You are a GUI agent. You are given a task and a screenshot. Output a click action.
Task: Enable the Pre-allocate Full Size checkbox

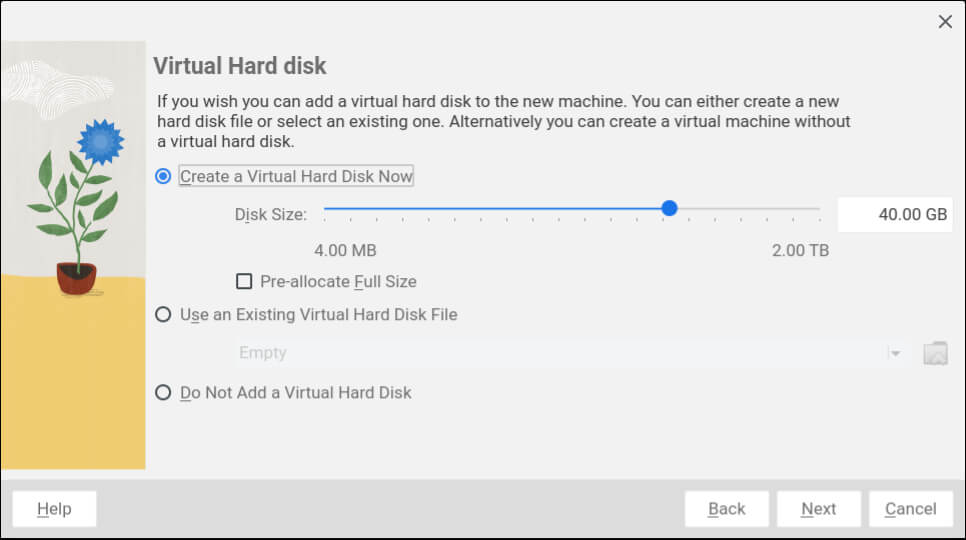[244, 282]
